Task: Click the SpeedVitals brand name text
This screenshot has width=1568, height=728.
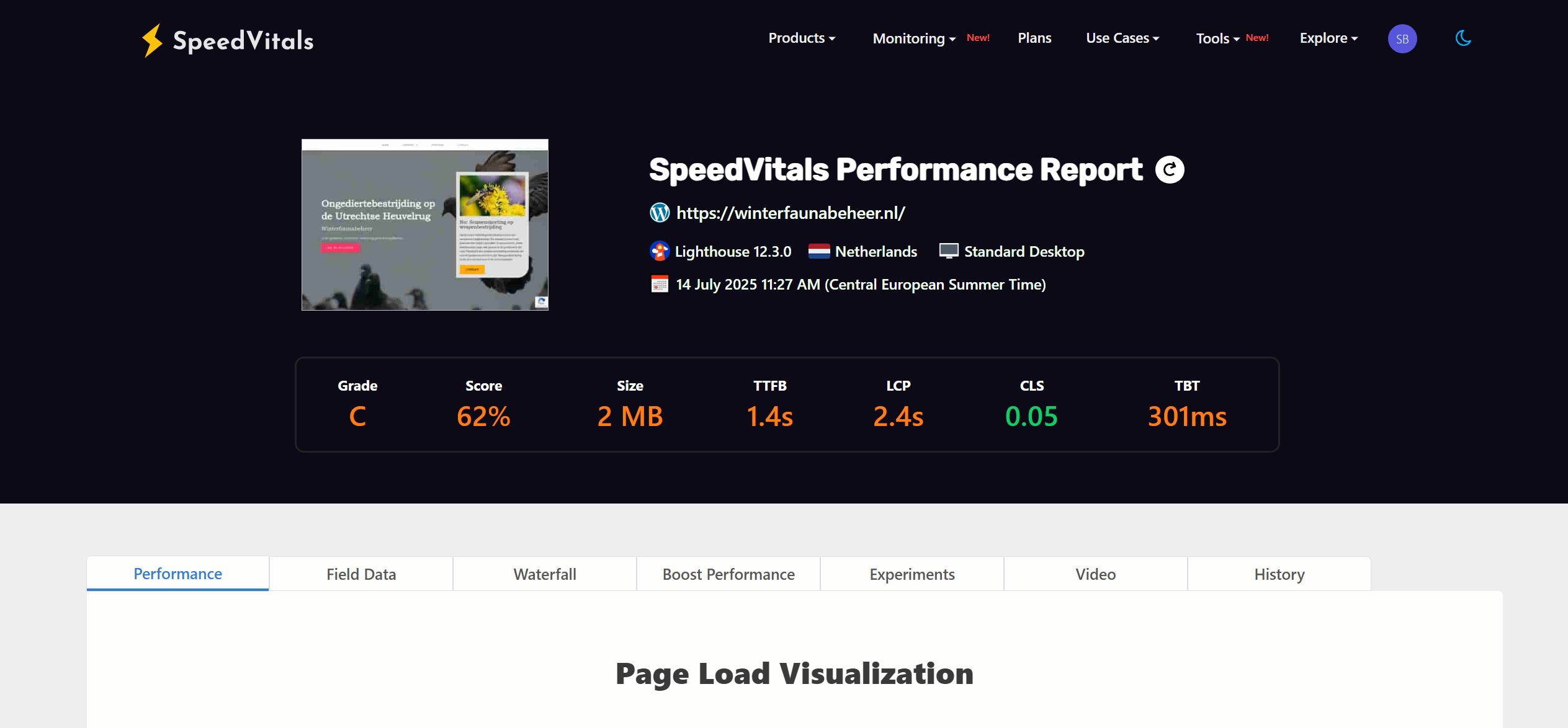Action: pos(243,41)
